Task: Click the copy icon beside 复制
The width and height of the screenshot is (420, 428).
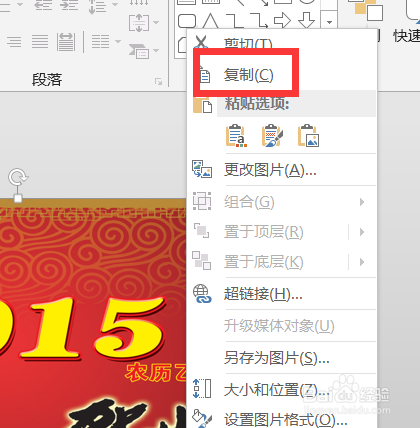Action: (205, 76)
